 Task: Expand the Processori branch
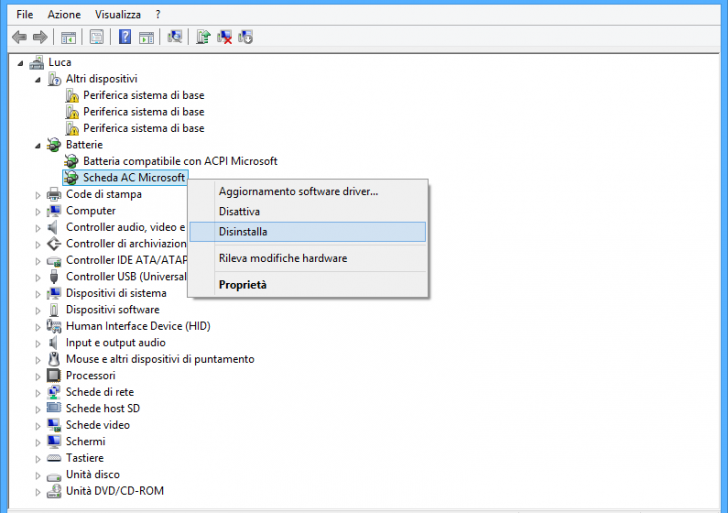(x=38, y=377)
